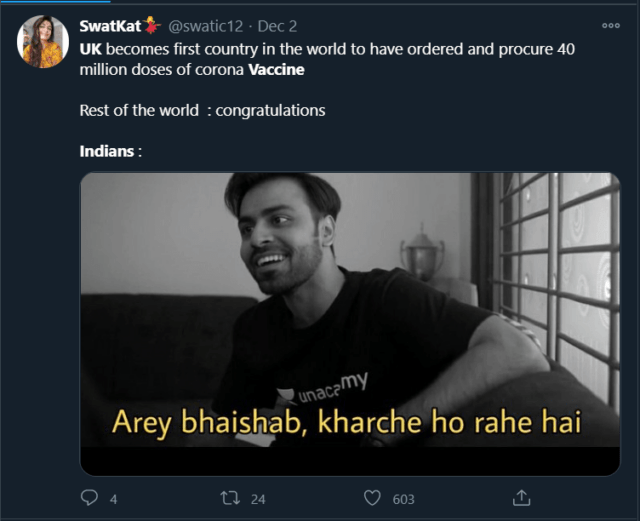Click the like count 603
This screenshot has height=521, width=640.
point(404,498)
